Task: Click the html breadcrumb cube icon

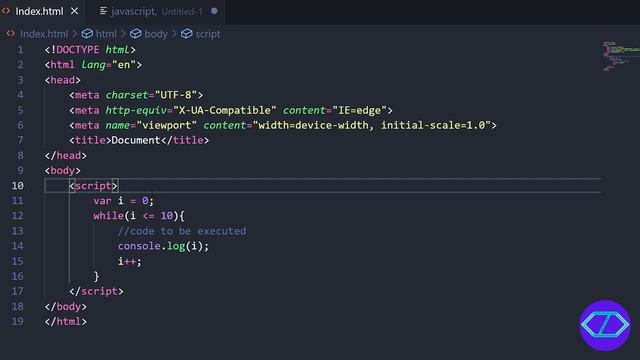Action: (87, 34)
